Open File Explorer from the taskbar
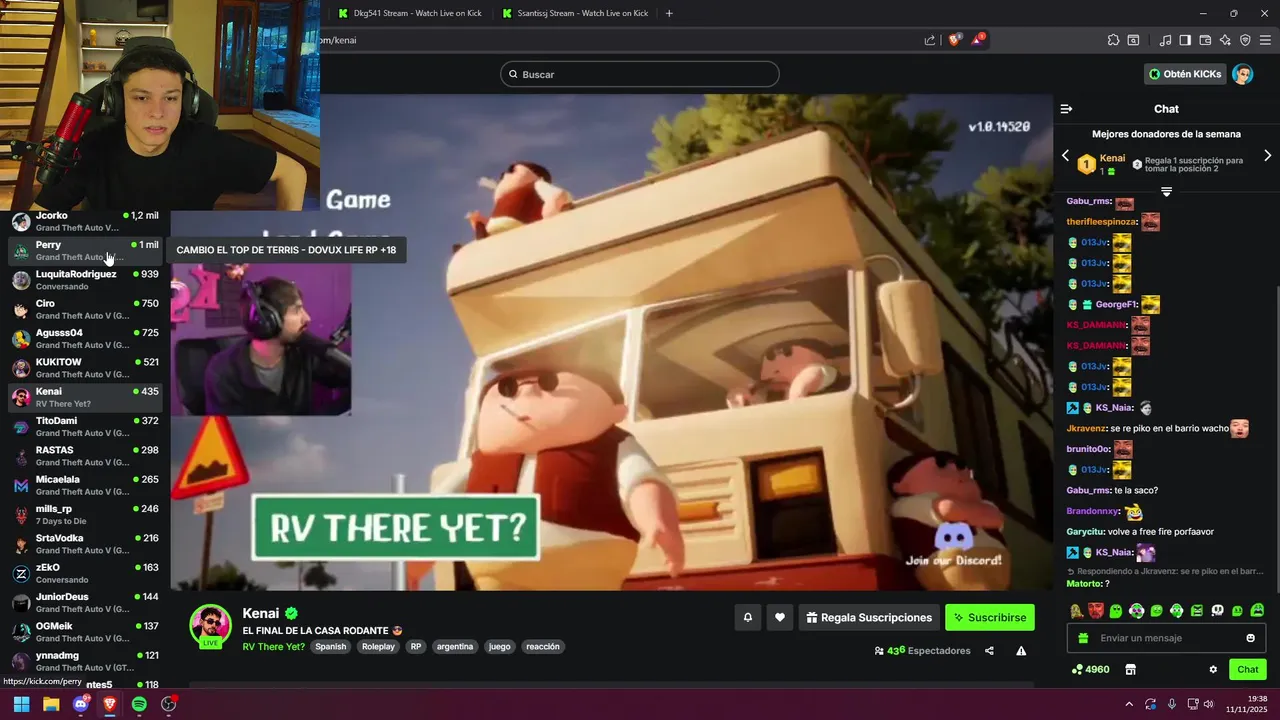Image resolution: width=1280 pixels, height=720 pixels. point(51,704)
